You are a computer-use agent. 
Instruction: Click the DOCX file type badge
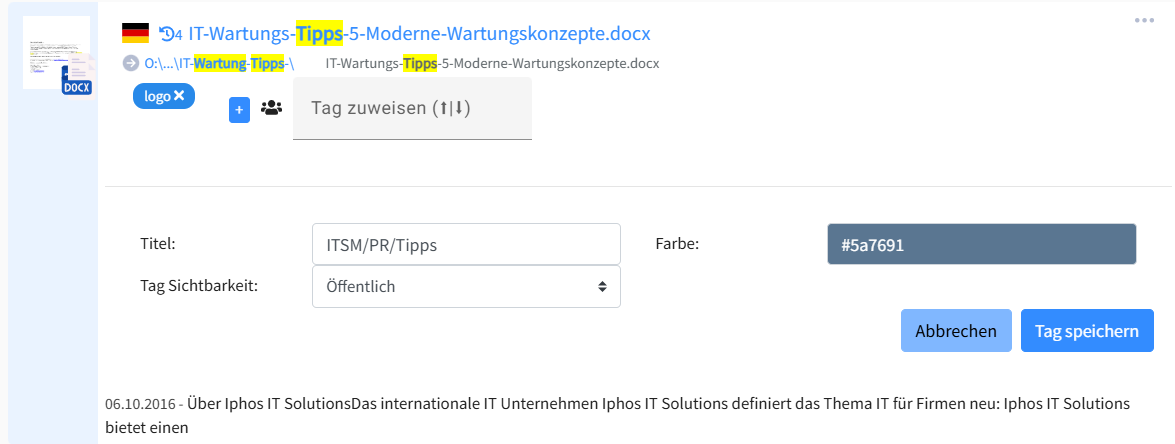tap(76, 86)
